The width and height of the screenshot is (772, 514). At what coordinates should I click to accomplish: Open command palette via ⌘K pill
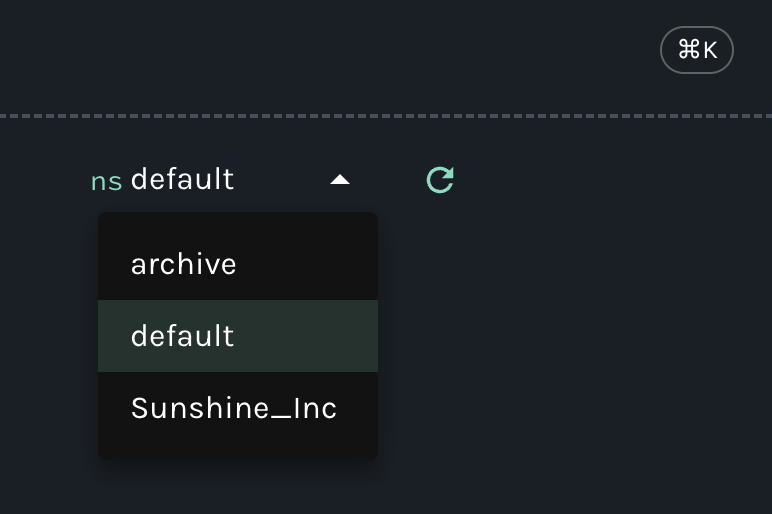coord(697,50)
